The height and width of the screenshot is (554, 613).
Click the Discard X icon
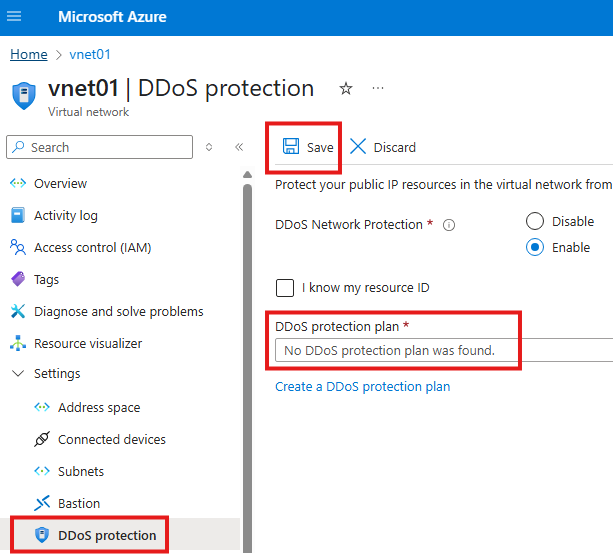pos(358,146)
